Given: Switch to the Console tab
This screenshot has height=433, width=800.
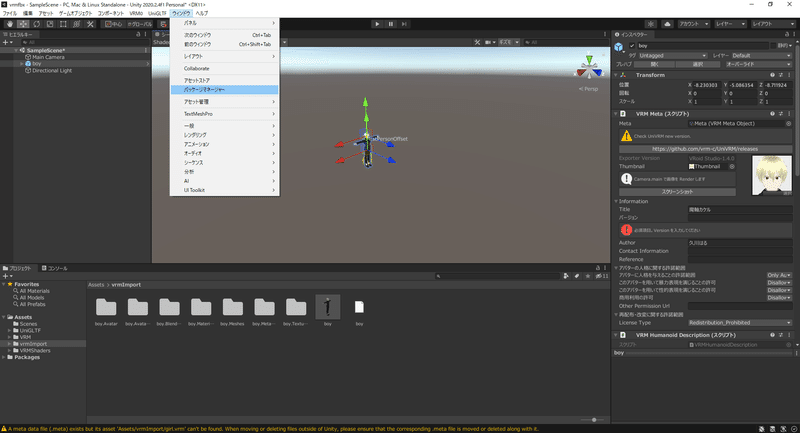Looking at the screenshot, I should pos(55,268).
